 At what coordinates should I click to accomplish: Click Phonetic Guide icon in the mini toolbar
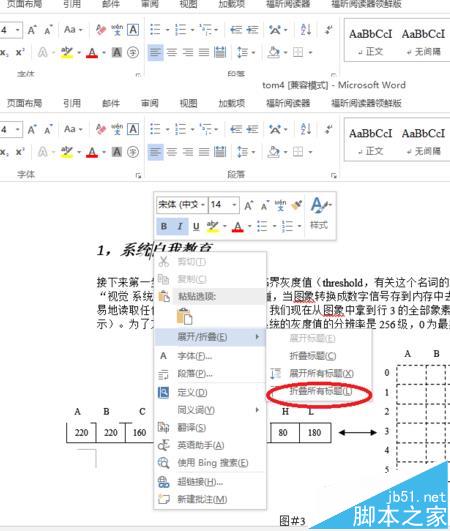pyautogui.click(x=280, y=205)
